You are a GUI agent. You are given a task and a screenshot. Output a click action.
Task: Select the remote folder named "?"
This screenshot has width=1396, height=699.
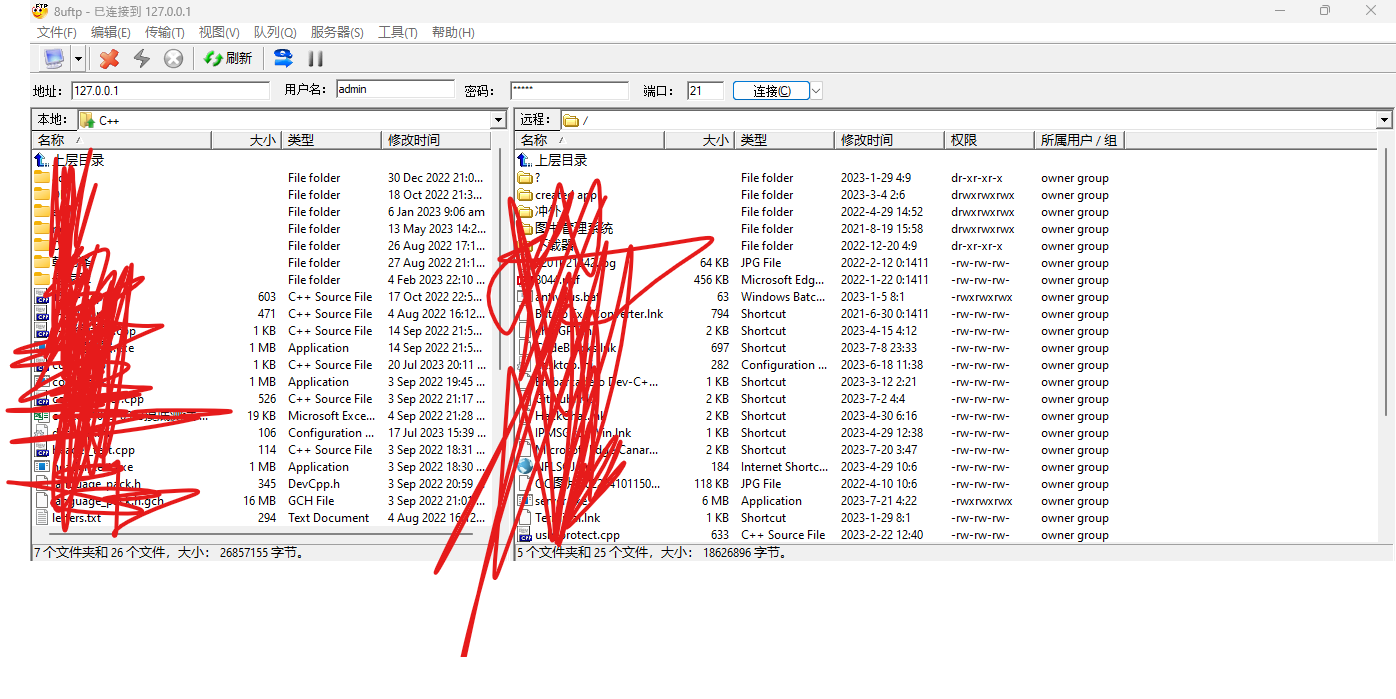pos(537,178)
